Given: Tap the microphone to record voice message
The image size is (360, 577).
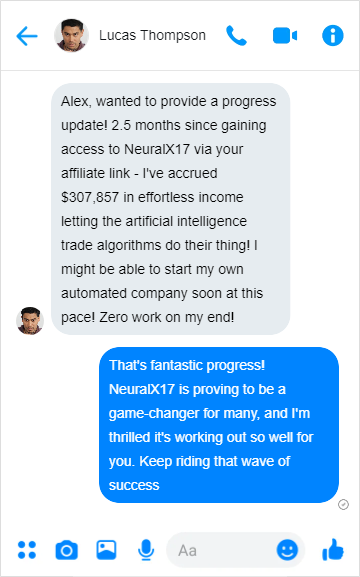Looking at the screenshot, I should [146, 550].
